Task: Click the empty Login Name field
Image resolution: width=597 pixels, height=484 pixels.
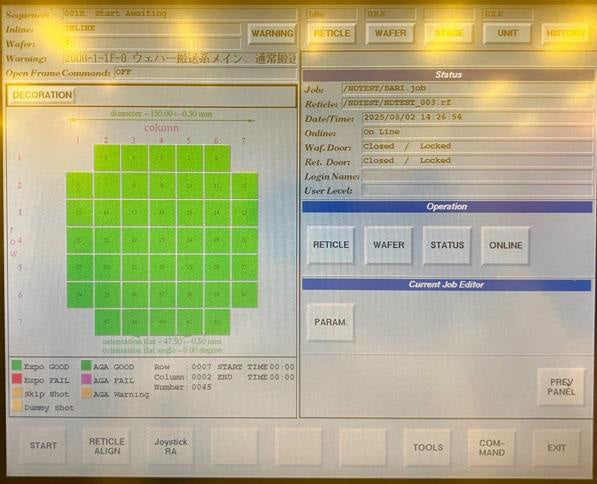Action: pyautogui.click(x=477, y=176)
